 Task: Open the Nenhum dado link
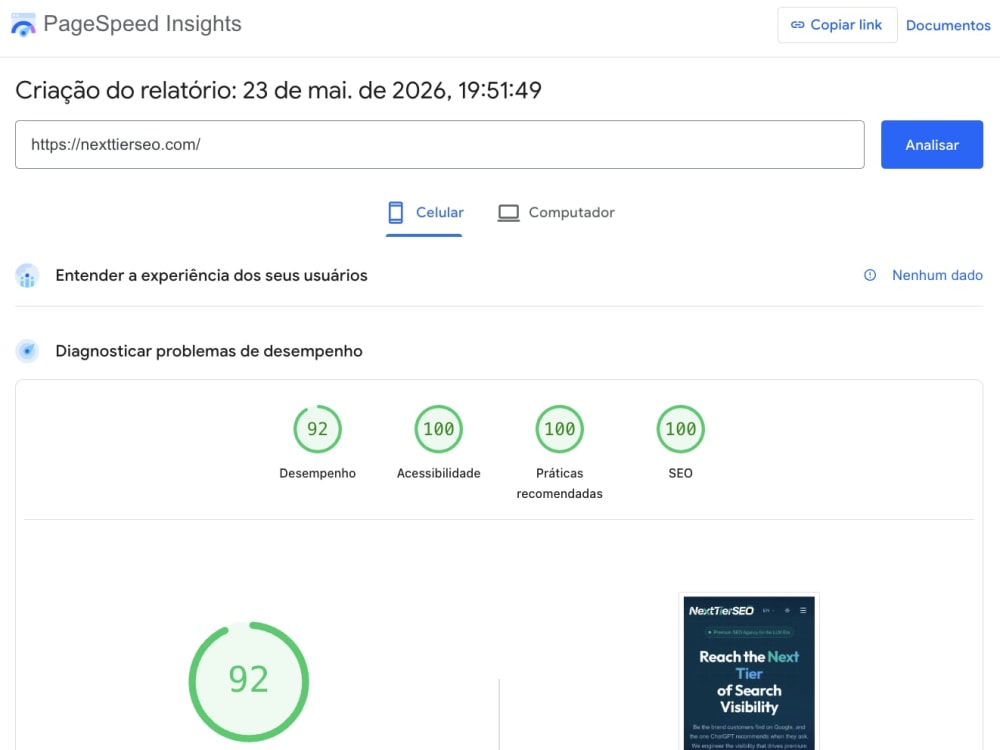click(937, 276)
